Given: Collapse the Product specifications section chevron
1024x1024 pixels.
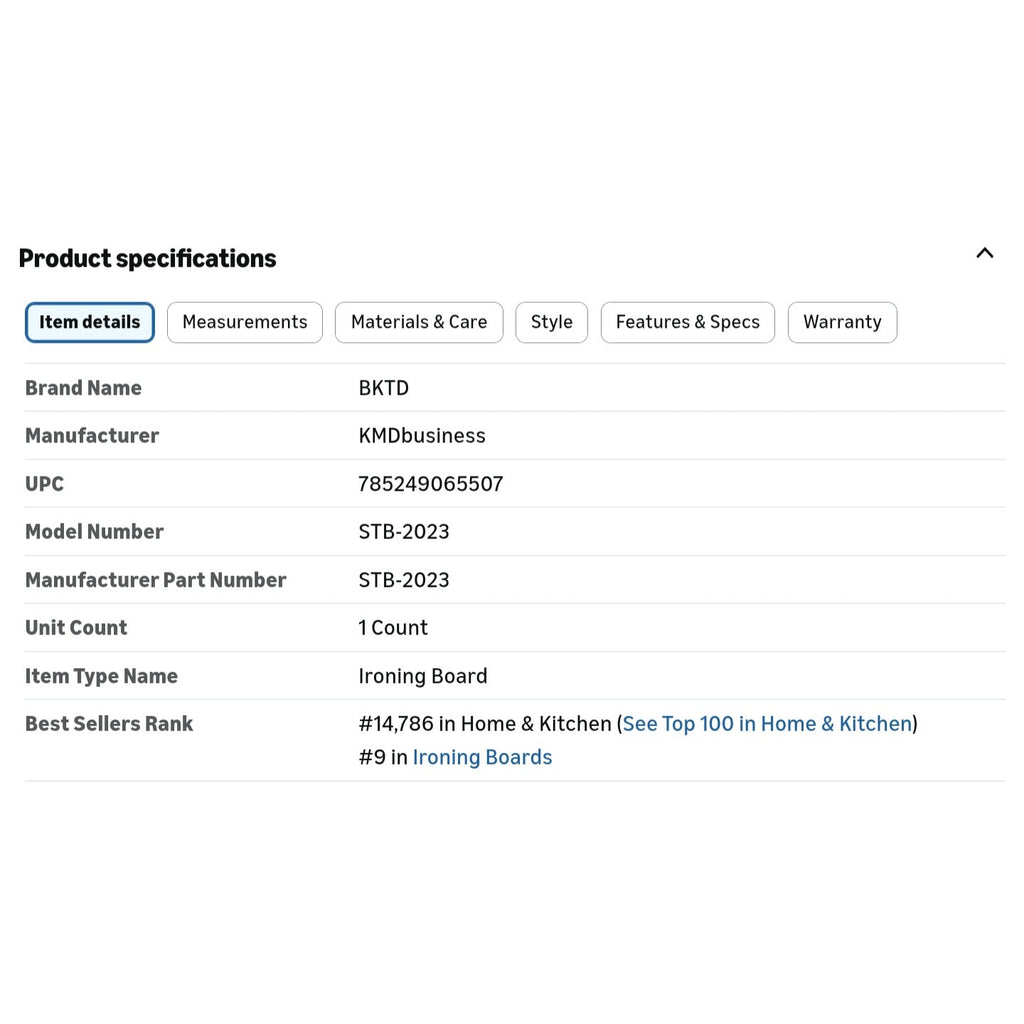Looking at the screenshot, I should click(984, 253).
